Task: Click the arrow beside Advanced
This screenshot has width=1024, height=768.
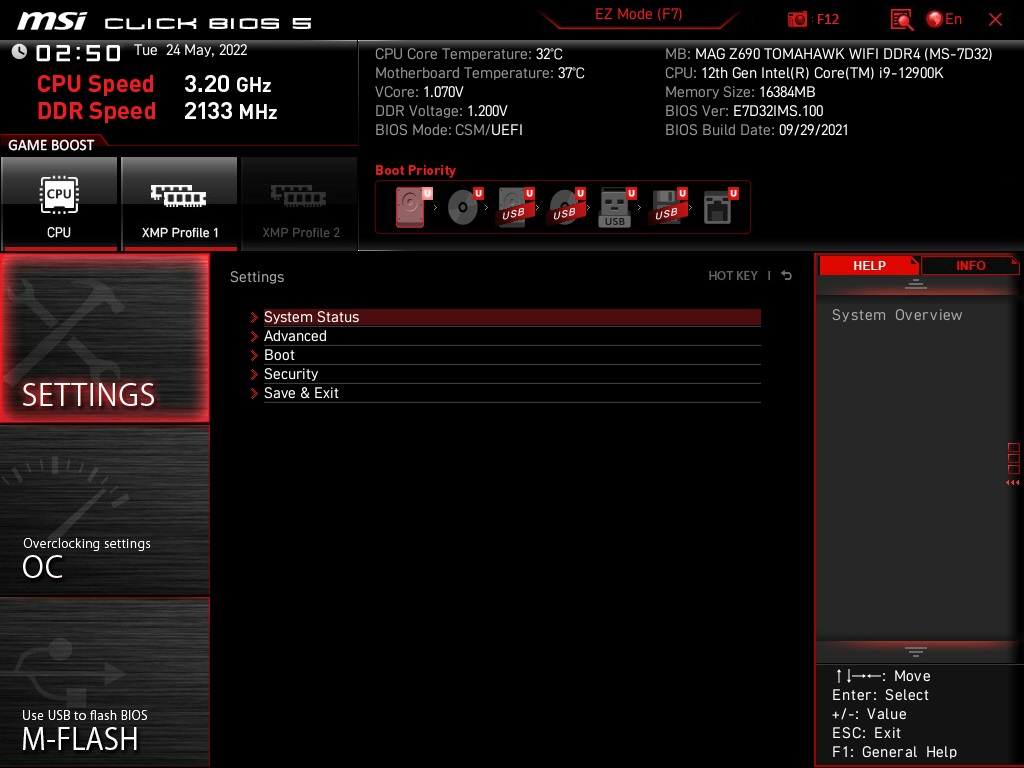Action: [x=254, y=336]
